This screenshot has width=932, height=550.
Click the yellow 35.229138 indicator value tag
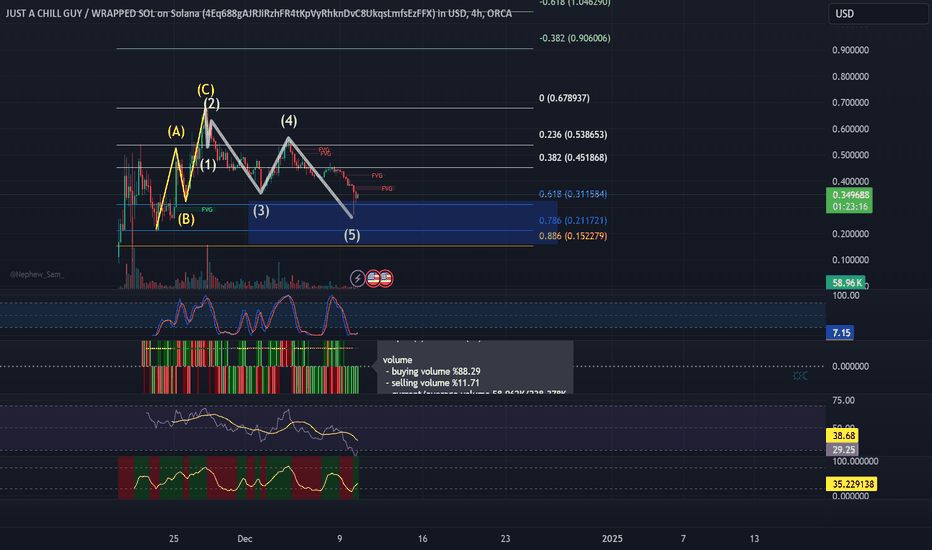click(x=852, y=484)
